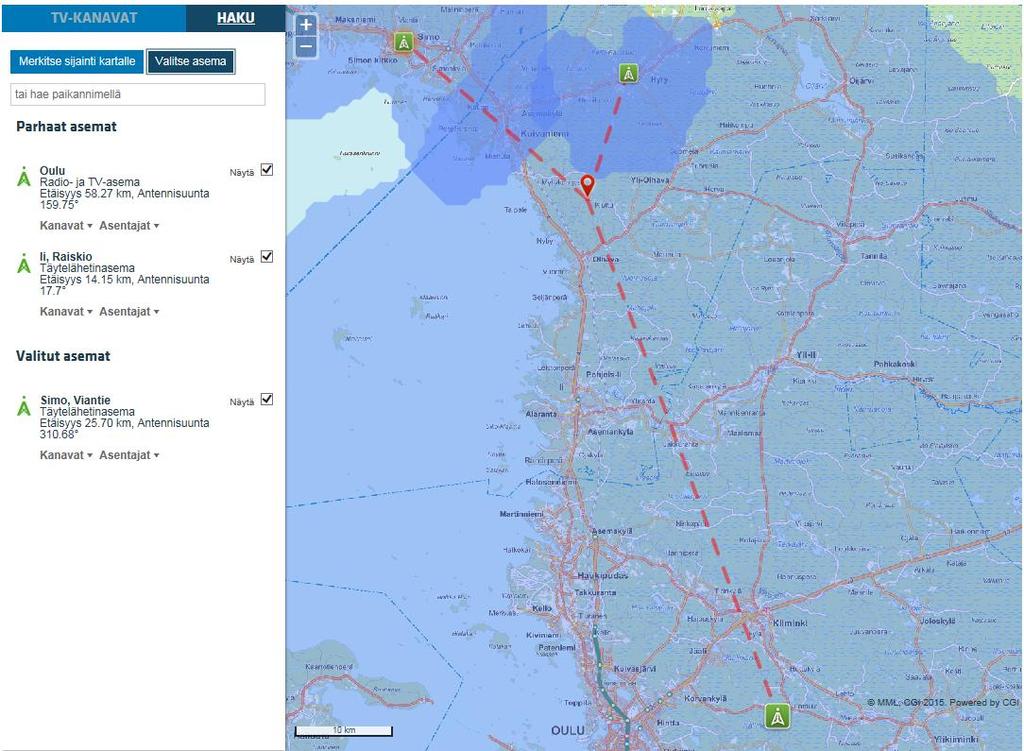
Task: Click the Ii Raiskio station marker on map
Action: (x=628, y=73)
